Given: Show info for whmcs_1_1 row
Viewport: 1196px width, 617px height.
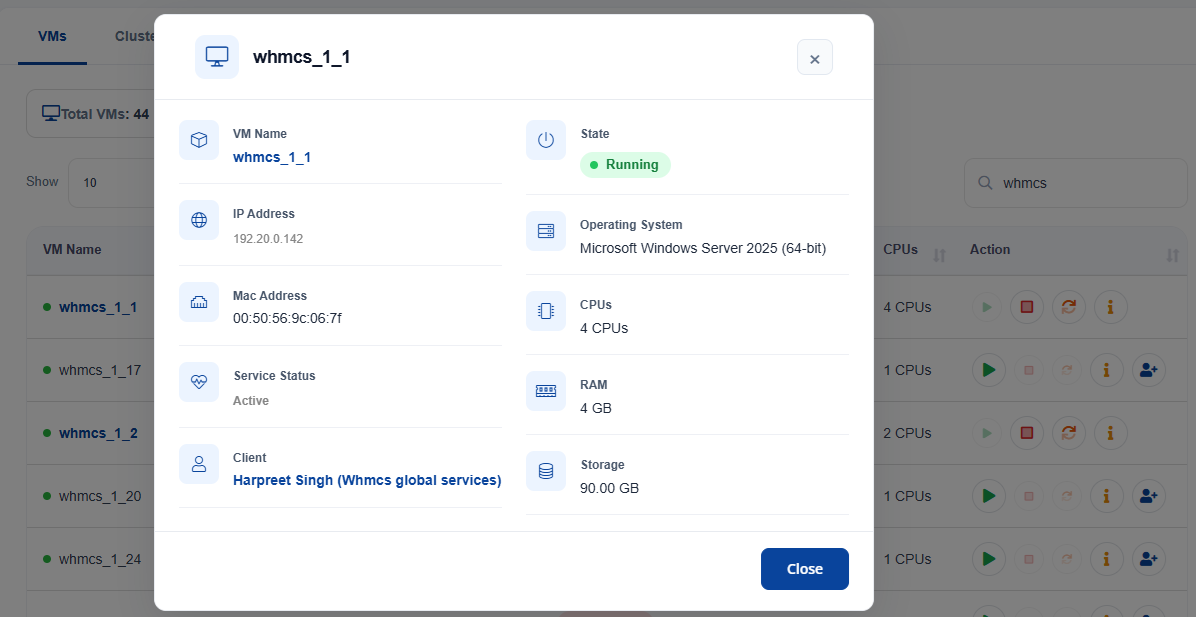Looking at the screenshot, I should pyautogui.click(x=1111, y=307).
